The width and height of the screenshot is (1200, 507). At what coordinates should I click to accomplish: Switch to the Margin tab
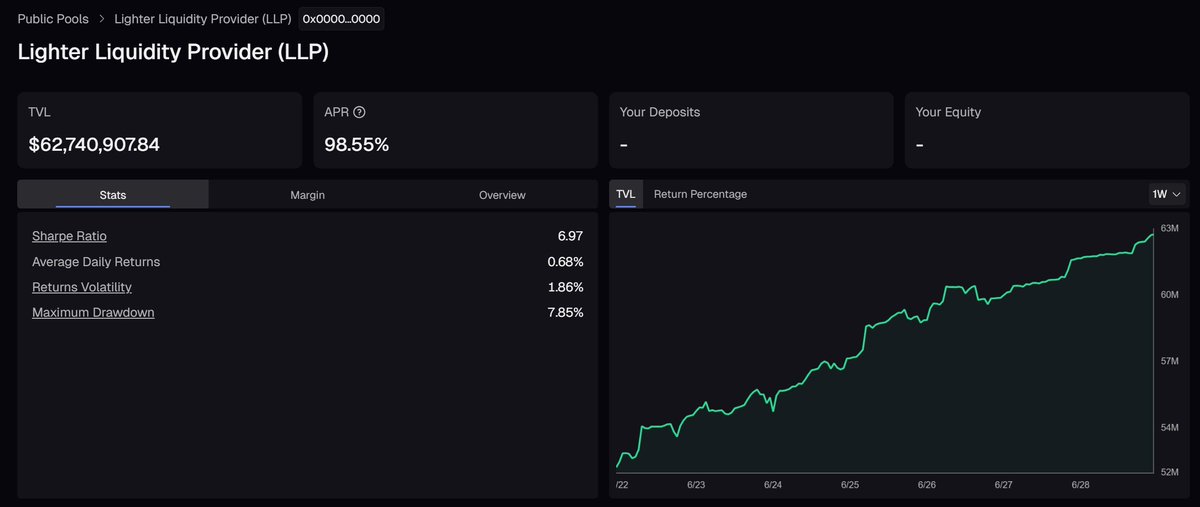(307, 195)
